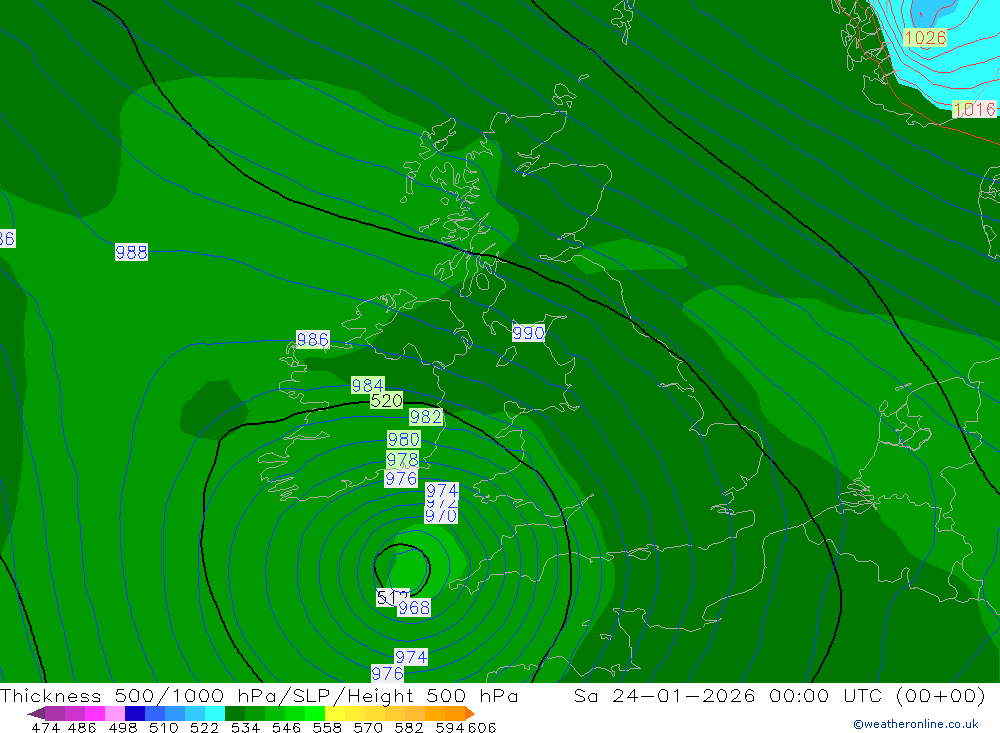Select the 982 isobar label
Viewport: 1000px width, 733px height.
point(425,417)
